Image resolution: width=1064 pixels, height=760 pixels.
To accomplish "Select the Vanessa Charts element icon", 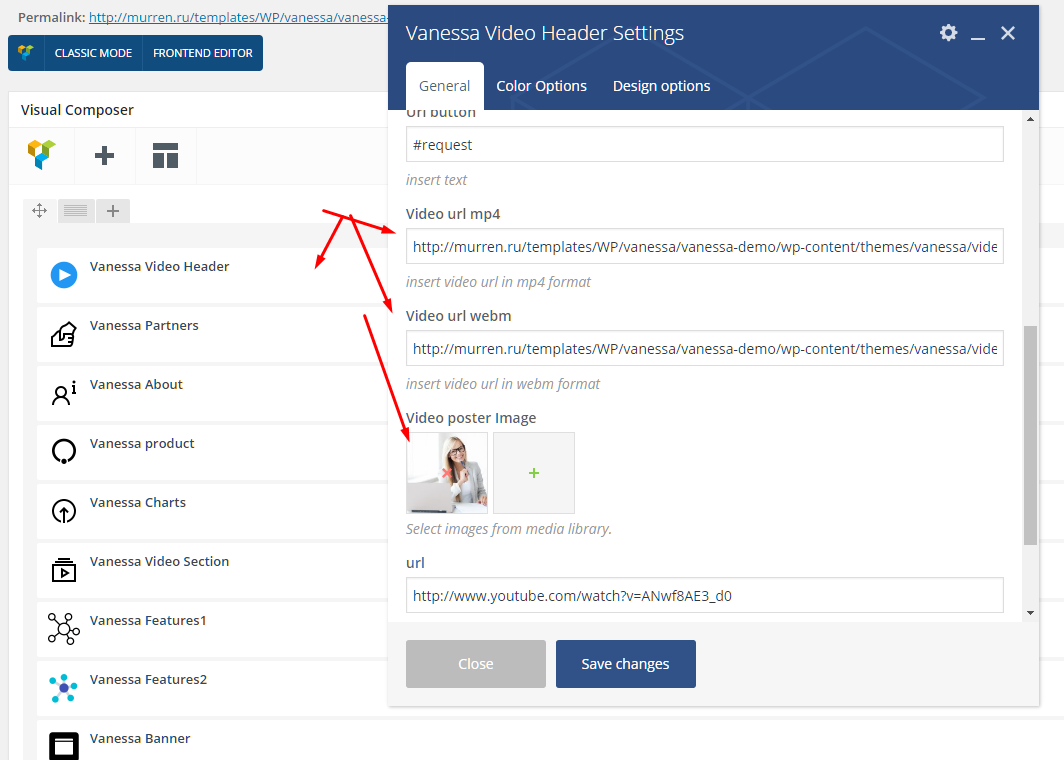I will (x=64, y=511).
